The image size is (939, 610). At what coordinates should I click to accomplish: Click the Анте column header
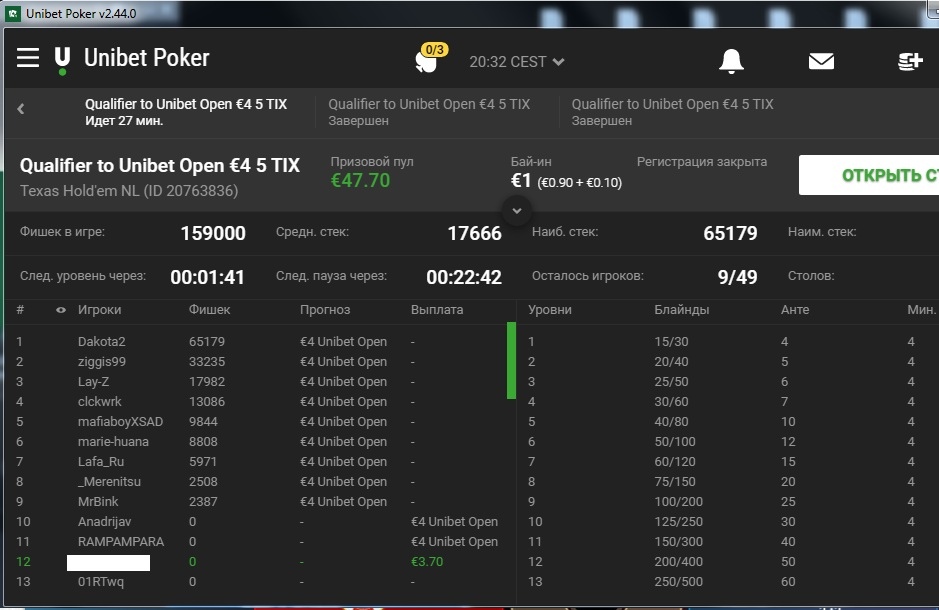795,309
